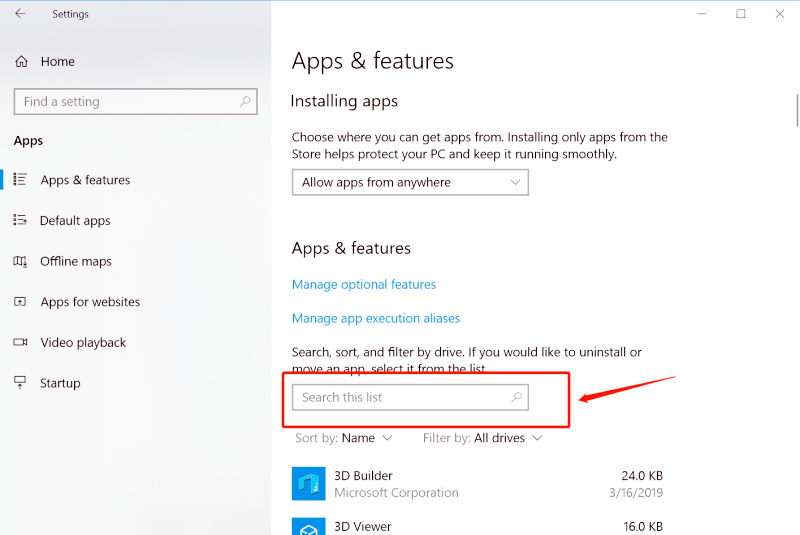Open the Apps & features sidebar section
The height and width of the screenshot is (535, 800).
point(85,180)
